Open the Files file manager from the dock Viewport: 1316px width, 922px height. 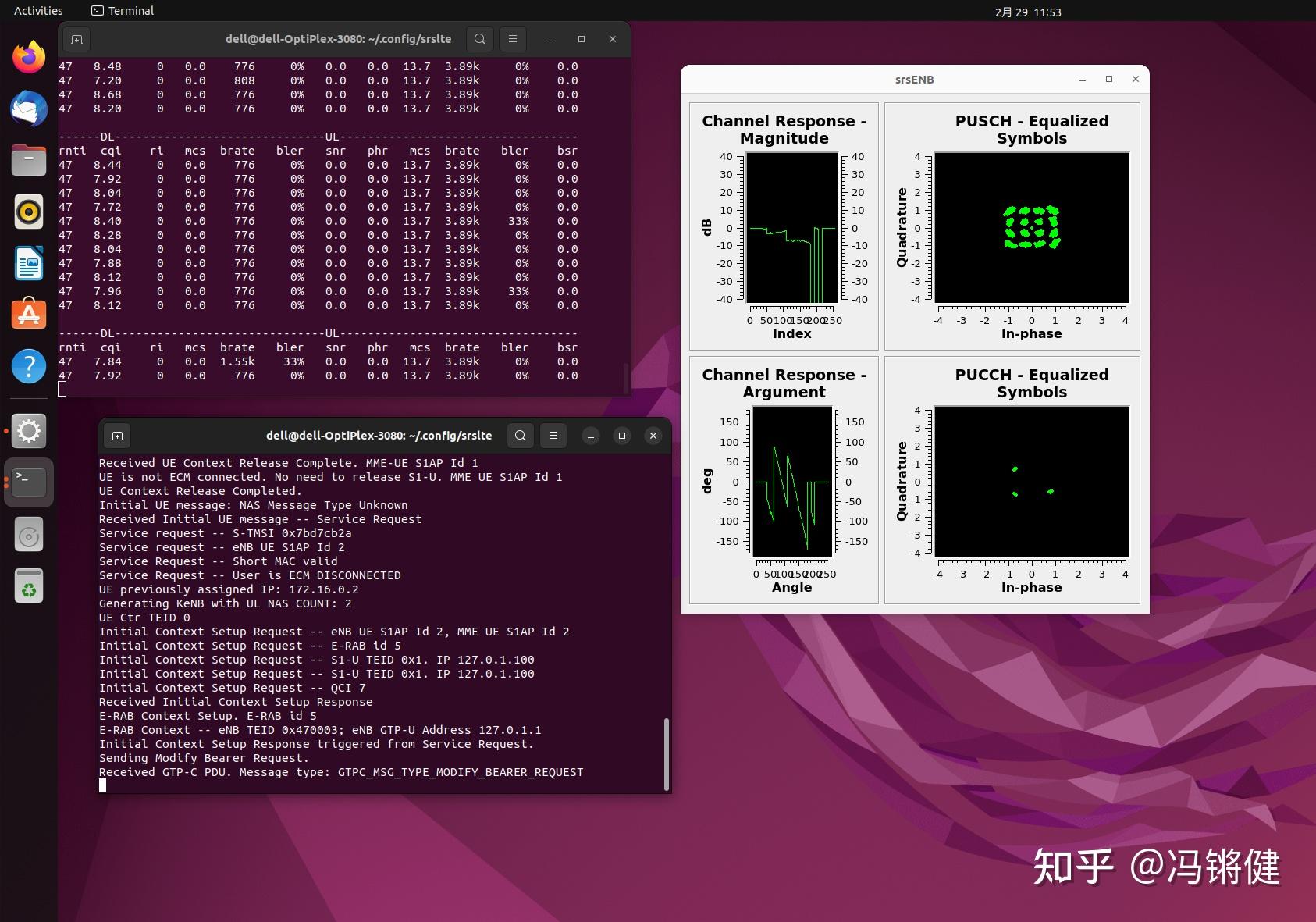point(29,160)
